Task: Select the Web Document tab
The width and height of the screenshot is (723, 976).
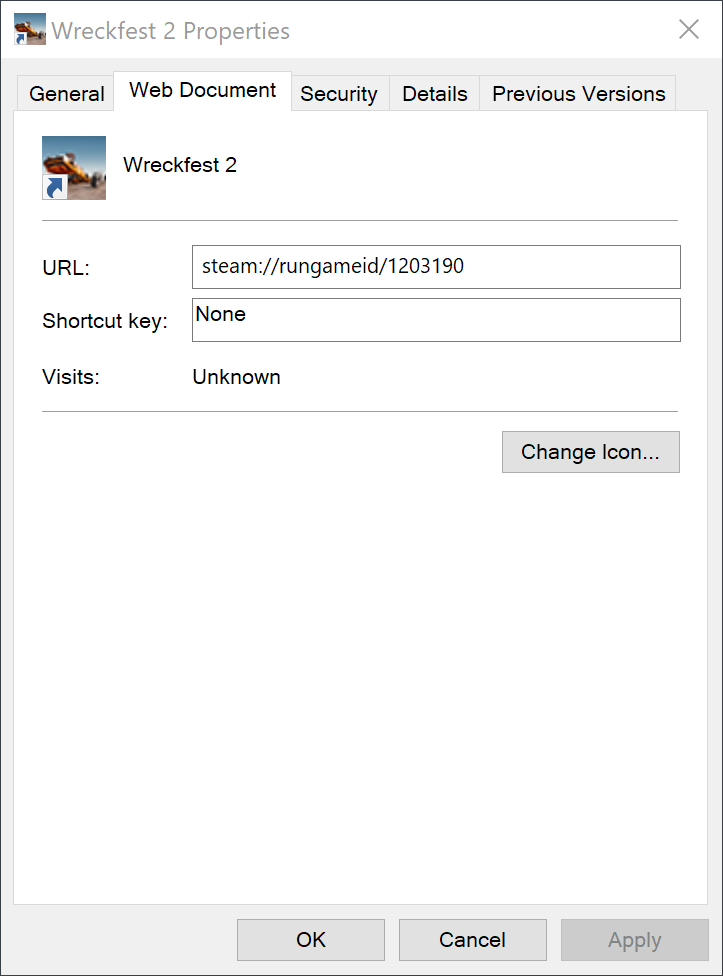Action: coord(203,90)
